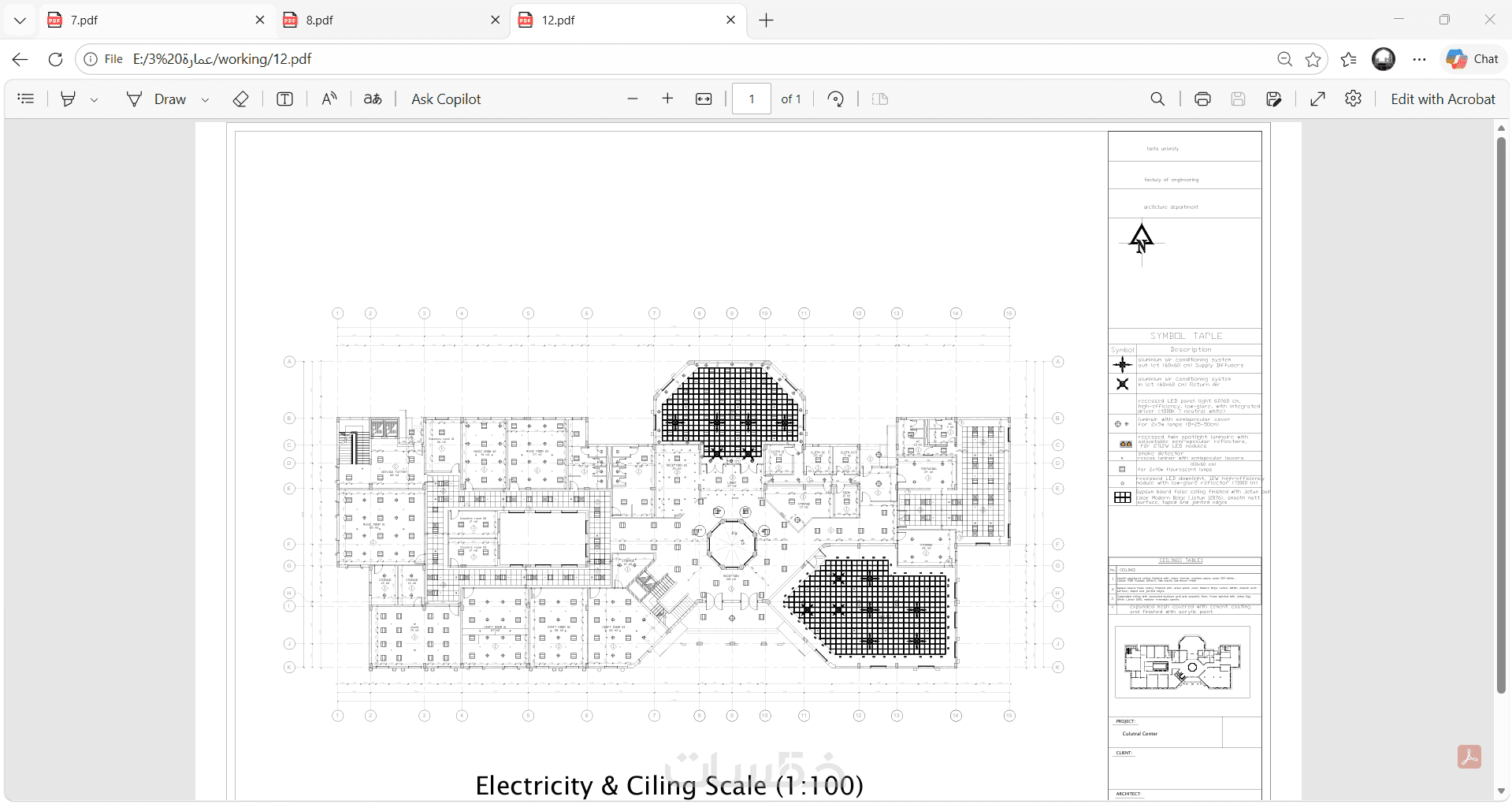
Task: Save as a copy
Action: 1274,99
